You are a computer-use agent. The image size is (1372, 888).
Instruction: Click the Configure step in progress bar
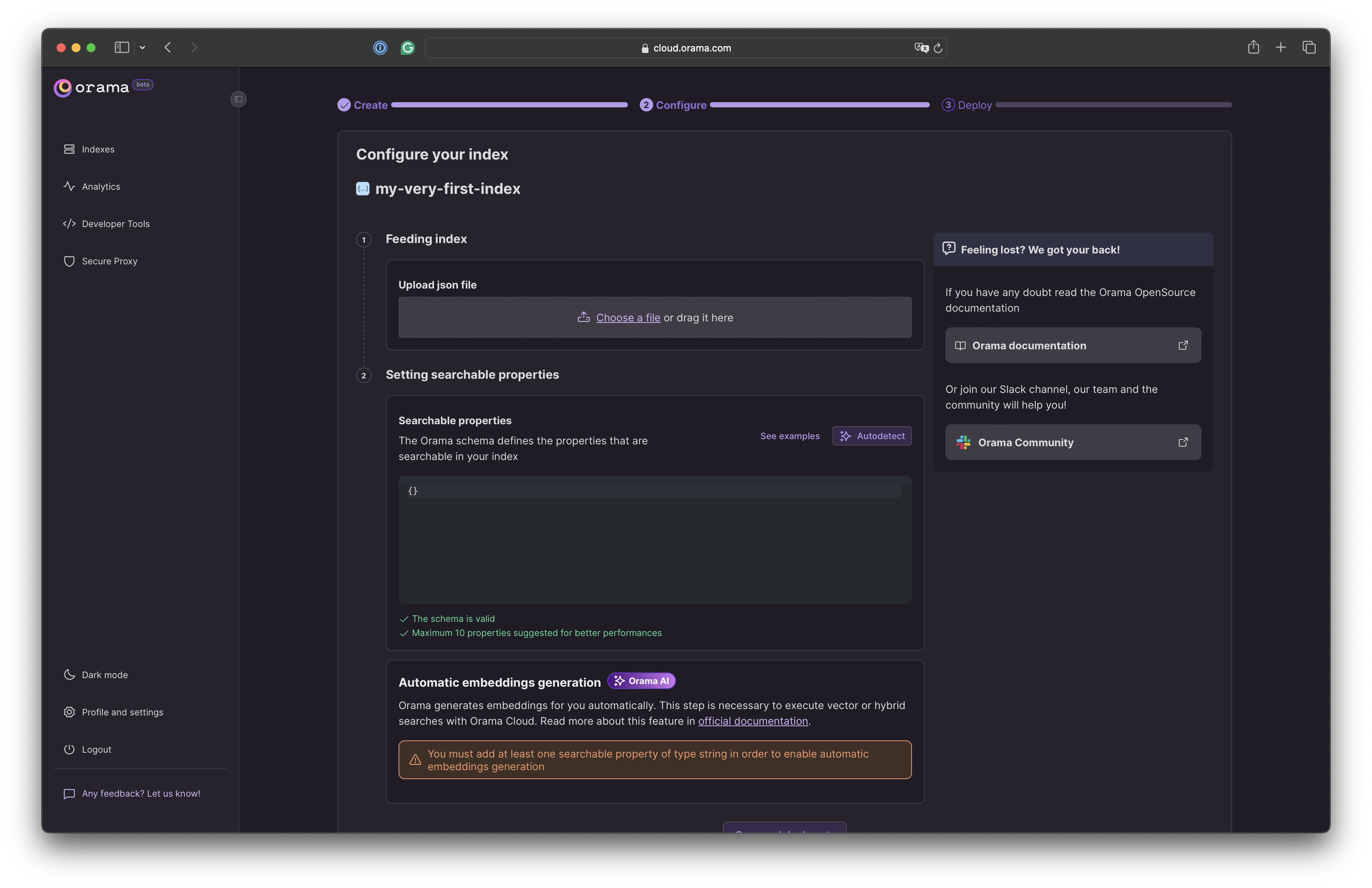(x=673, y=105)
